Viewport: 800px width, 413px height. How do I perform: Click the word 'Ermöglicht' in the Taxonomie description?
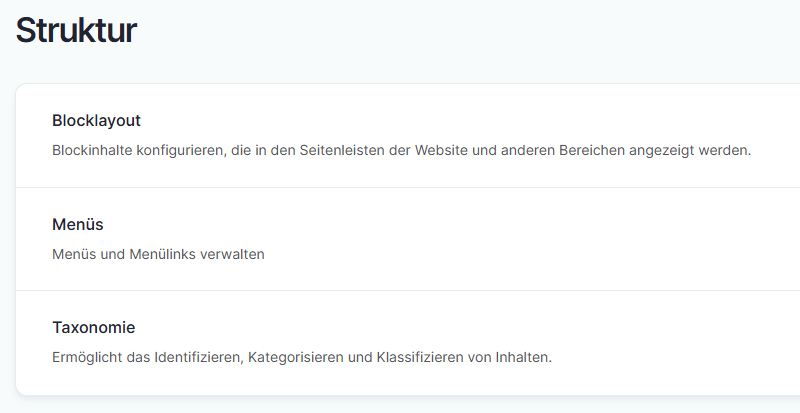coord(88,357)
